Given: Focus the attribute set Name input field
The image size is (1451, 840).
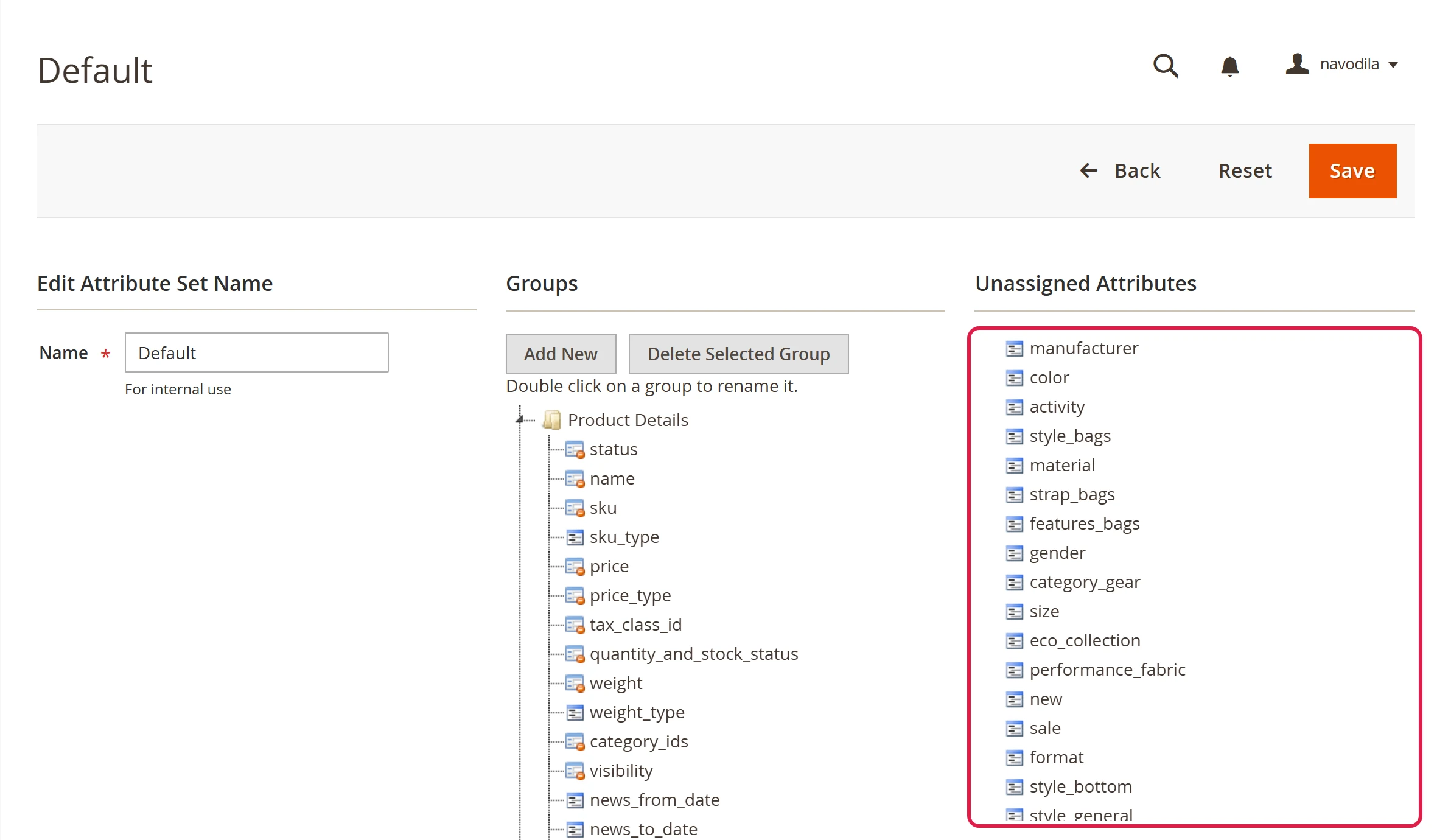Looking at the screenshot, I should (256, 352).
